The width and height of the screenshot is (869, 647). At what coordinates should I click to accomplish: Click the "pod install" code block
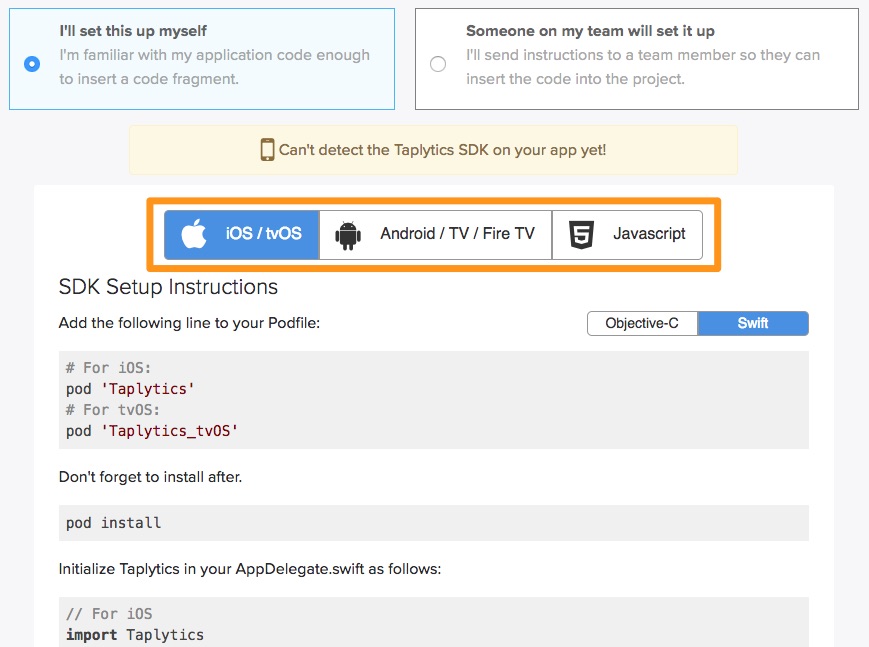coord(434,523)
